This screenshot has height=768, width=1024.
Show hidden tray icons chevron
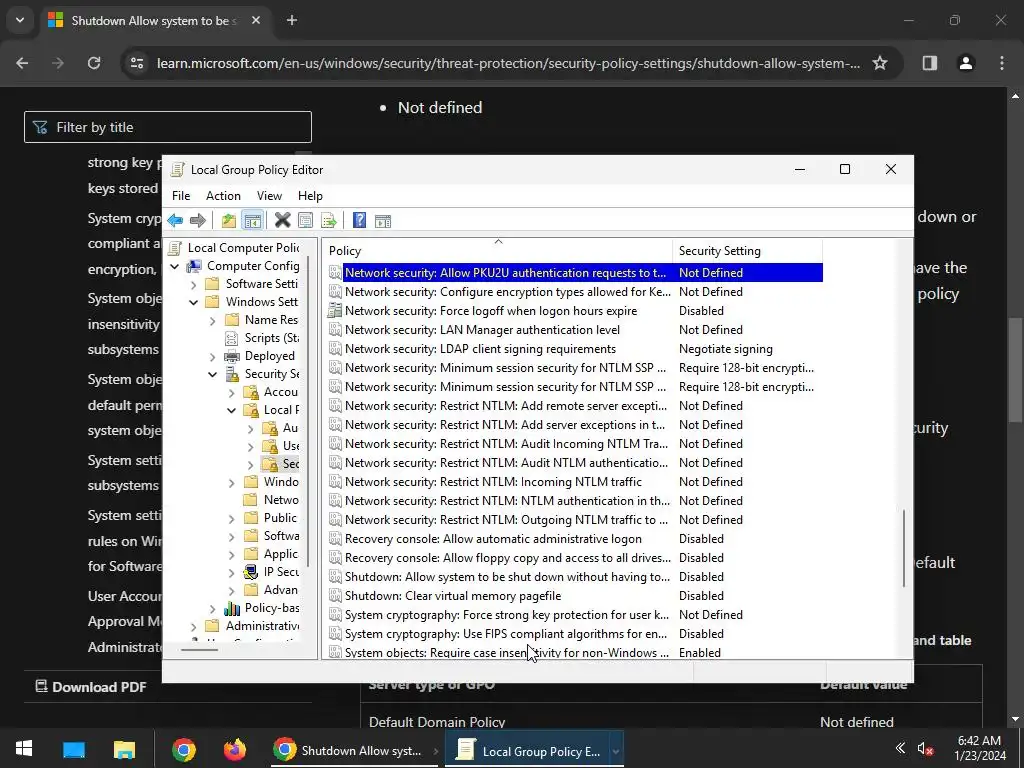click(x=900, y=748)
